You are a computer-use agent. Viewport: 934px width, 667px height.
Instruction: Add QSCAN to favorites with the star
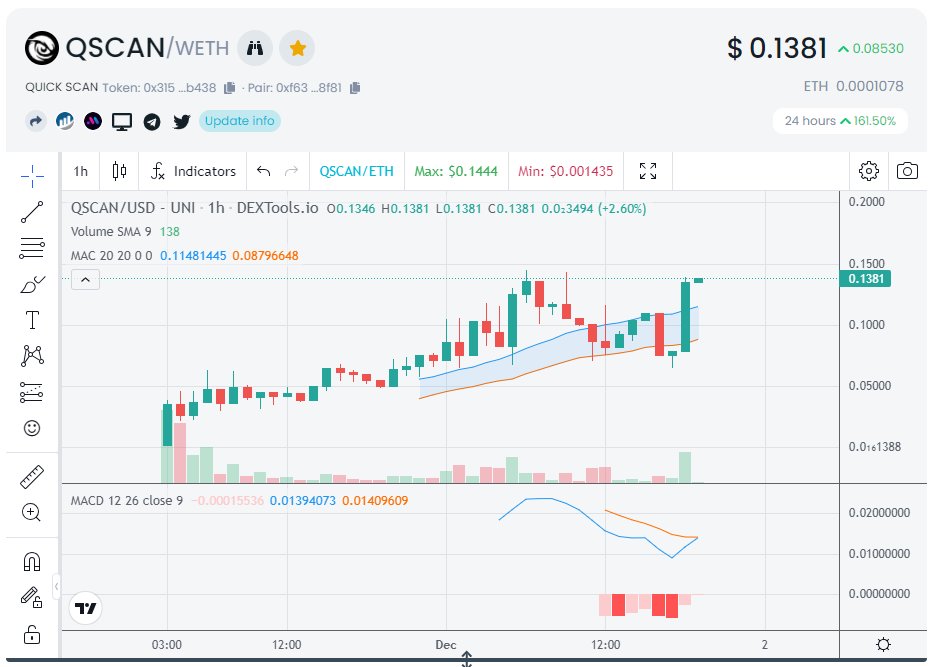coord(297,48)
